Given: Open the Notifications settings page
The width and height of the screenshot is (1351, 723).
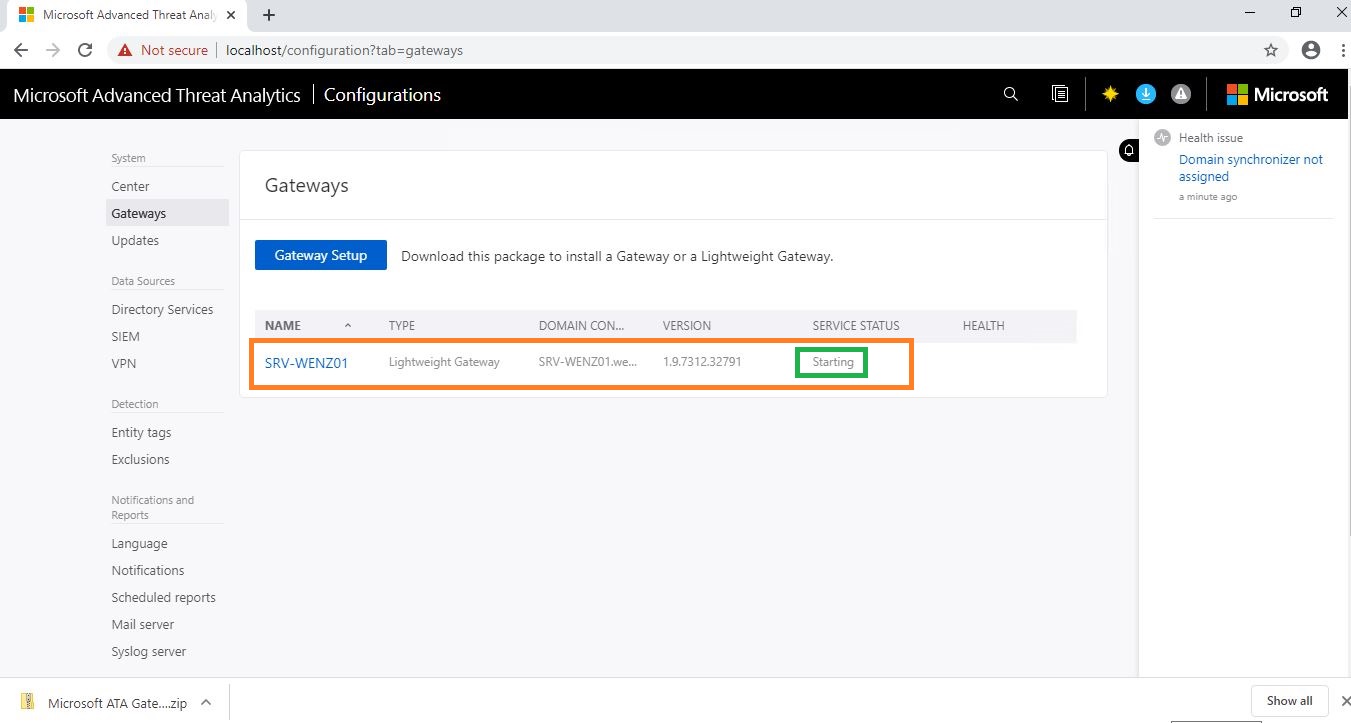Looking at the screenshot, I should click(x=148, y=570).
